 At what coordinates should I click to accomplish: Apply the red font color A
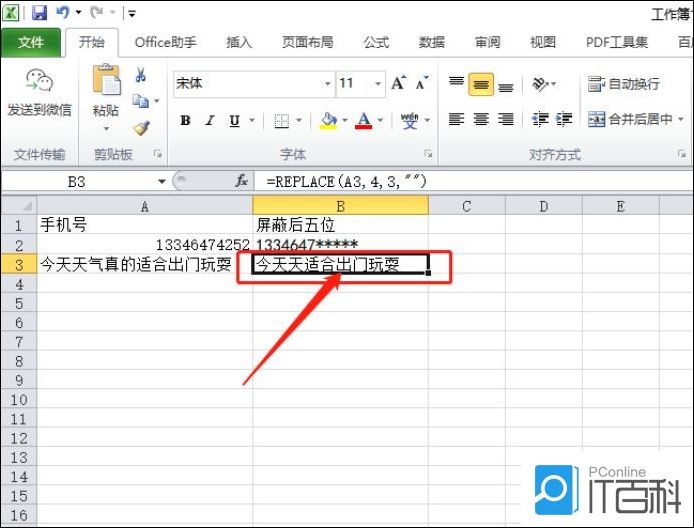[x=364, y=120]
